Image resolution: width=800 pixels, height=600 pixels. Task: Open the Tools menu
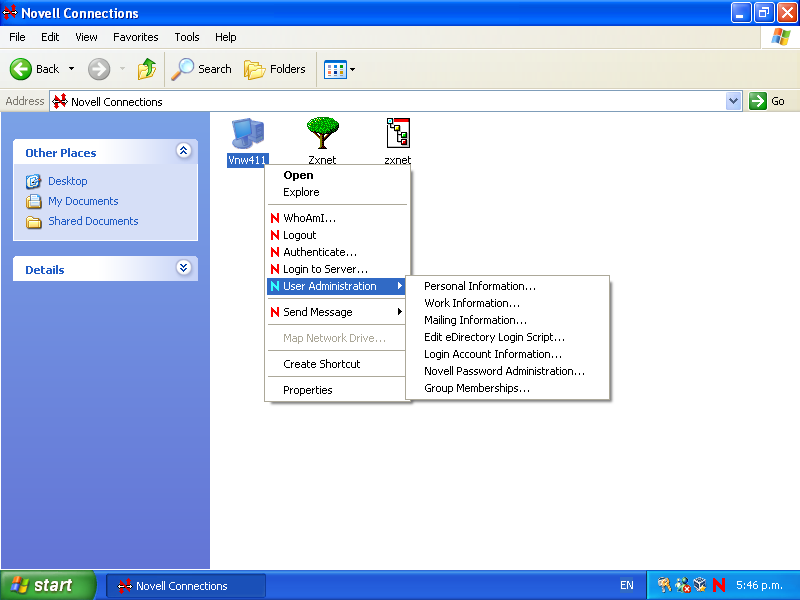(x=187, y=37)
